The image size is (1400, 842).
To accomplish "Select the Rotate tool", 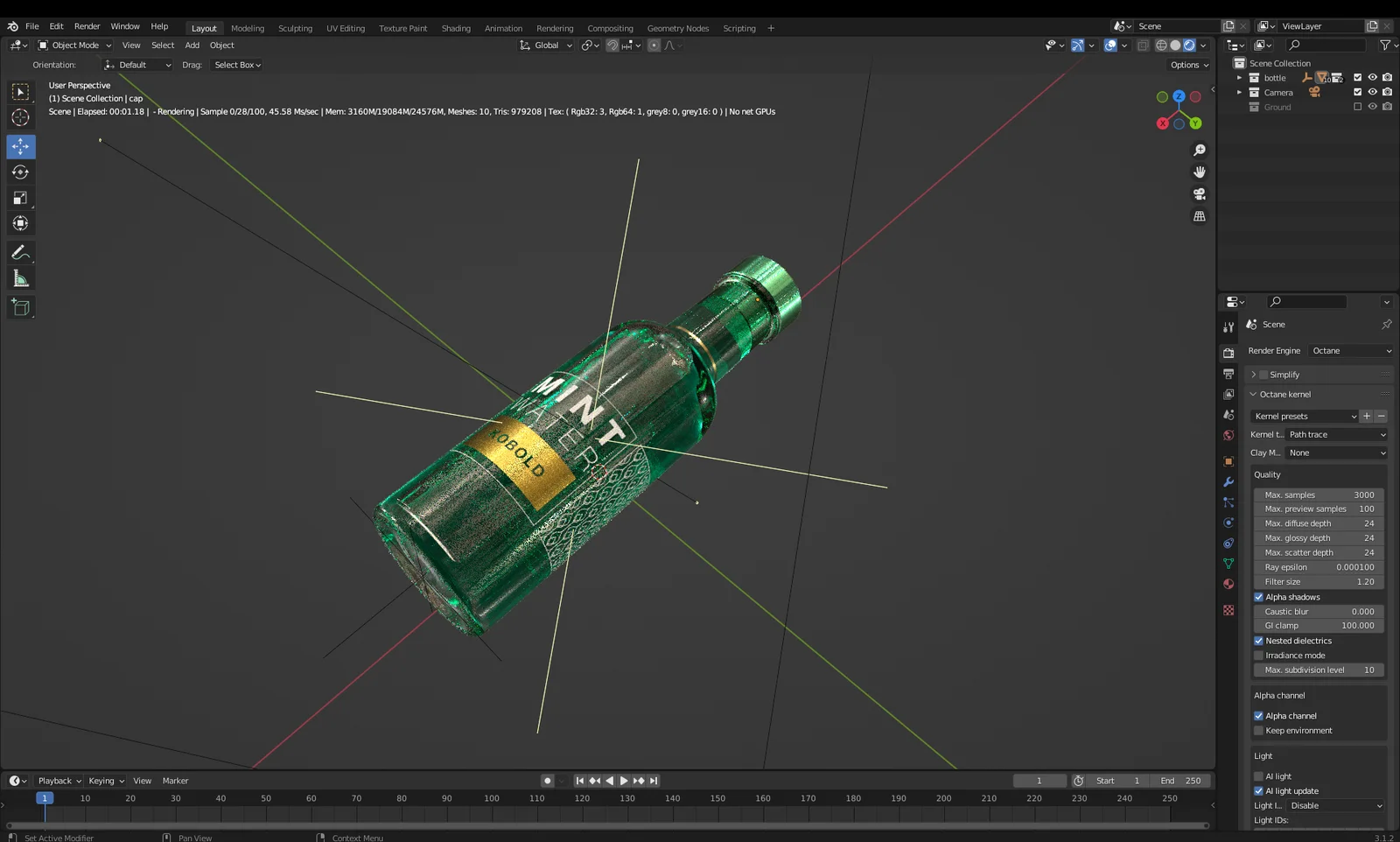I will tap(20, 172).
